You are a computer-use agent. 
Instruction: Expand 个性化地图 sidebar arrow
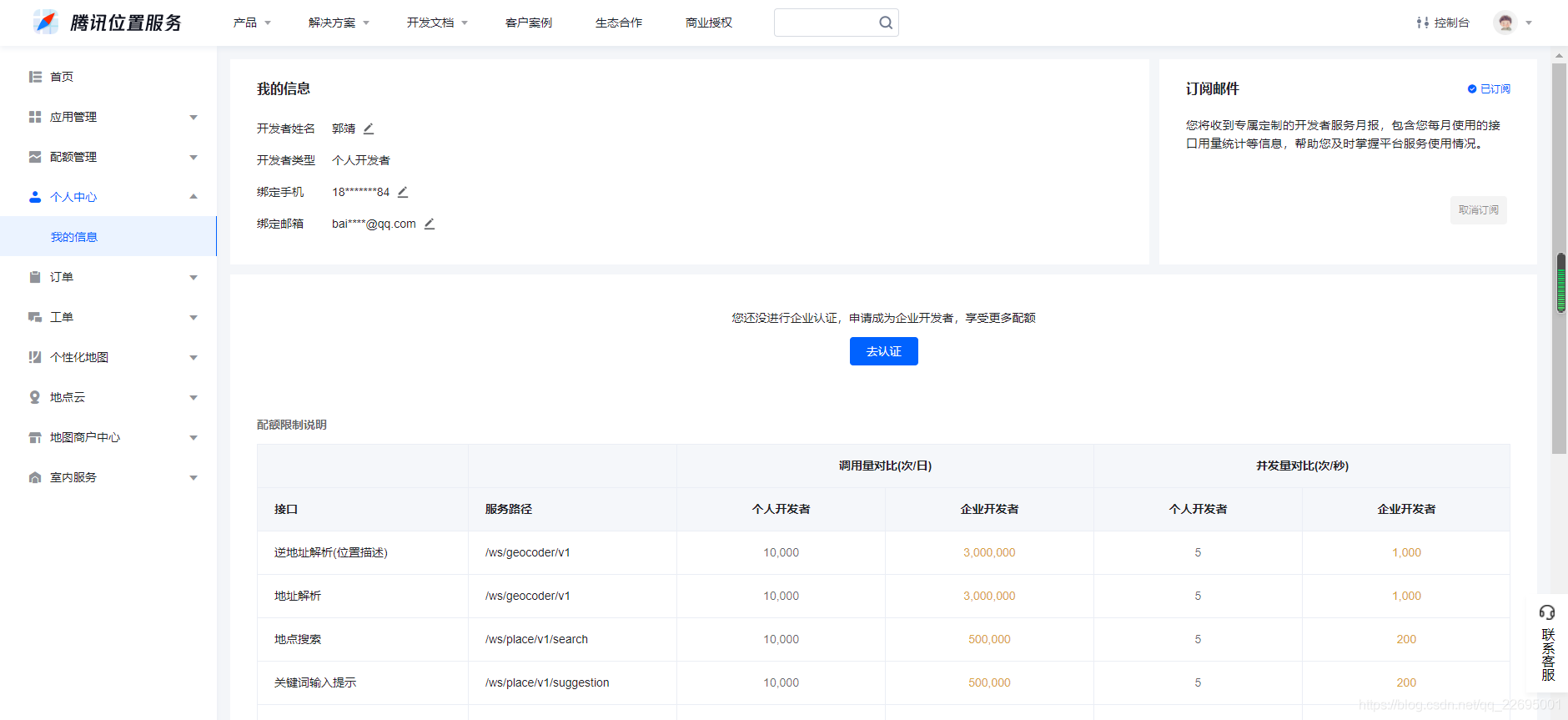(x=193, y=357)
